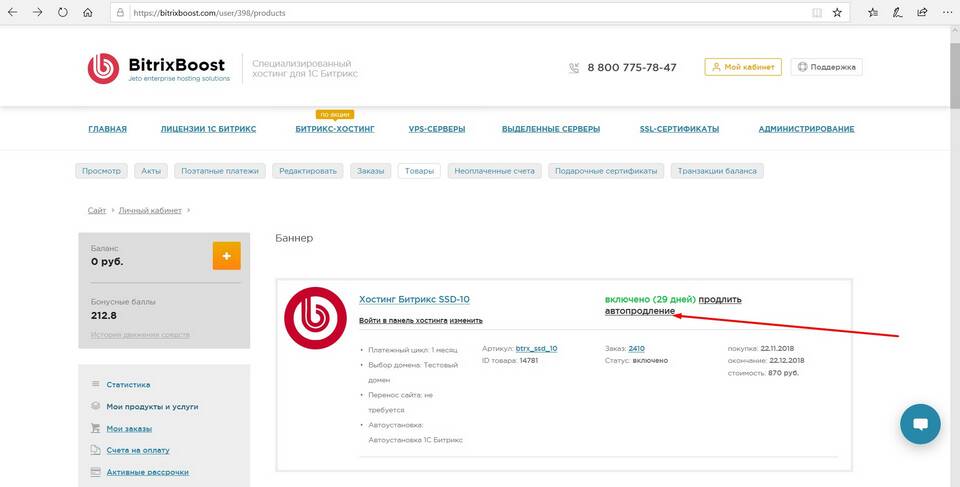Click the автопродление link
The width and height of the screenshot is (960, 487).
pyautogui.click(x=640, y=311)
